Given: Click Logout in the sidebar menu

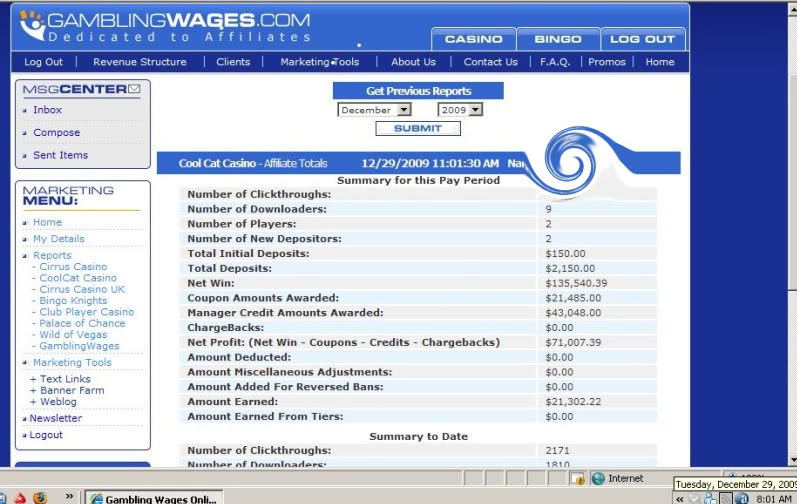Looking at the screenshot, I should coord(46,435).
